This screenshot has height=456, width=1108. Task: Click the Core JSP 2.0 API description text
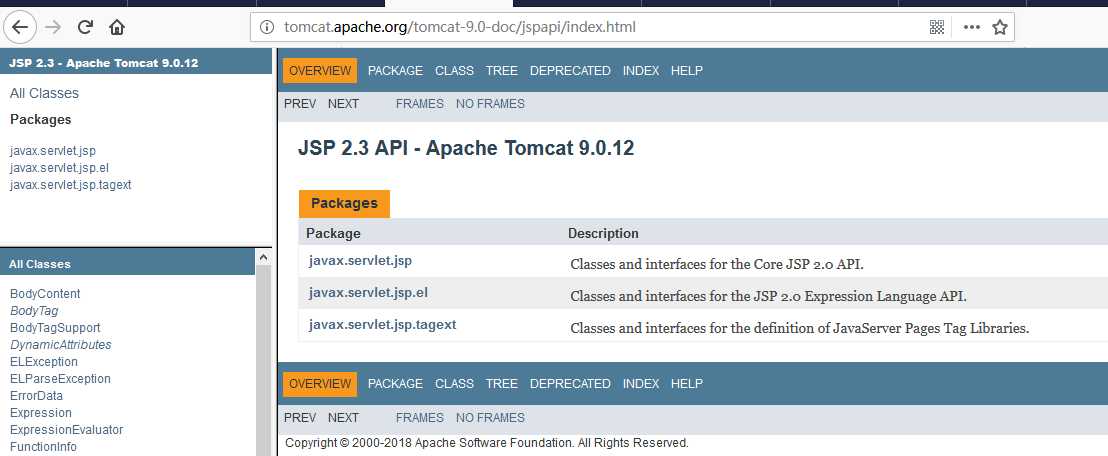pyautogui.click(x=717, y=265)
